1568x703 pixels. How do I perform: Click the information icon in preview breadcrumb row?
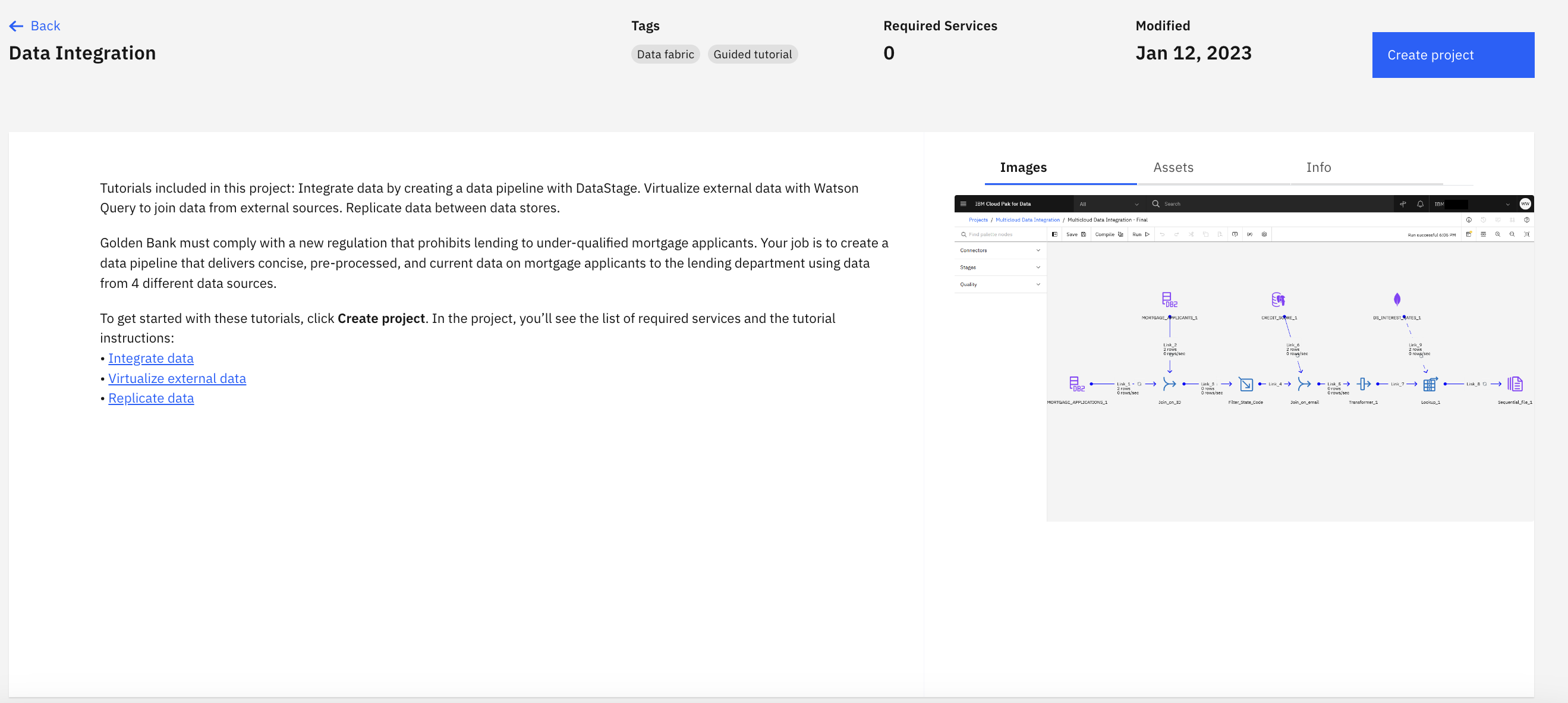pyautogui.click(x=1469, y=220)
